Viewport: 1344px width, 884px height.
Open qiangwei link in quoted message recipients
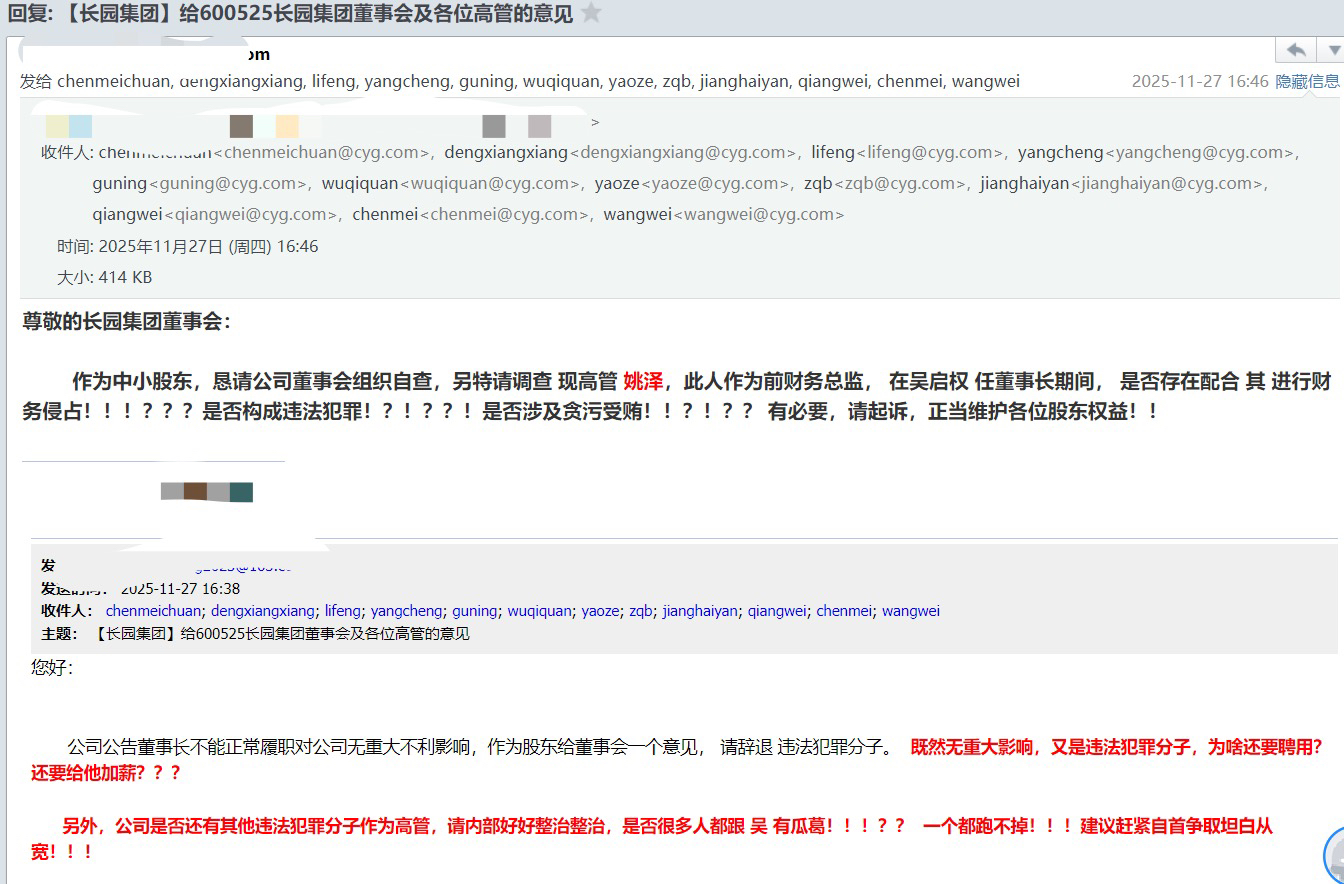pos(777,611)
